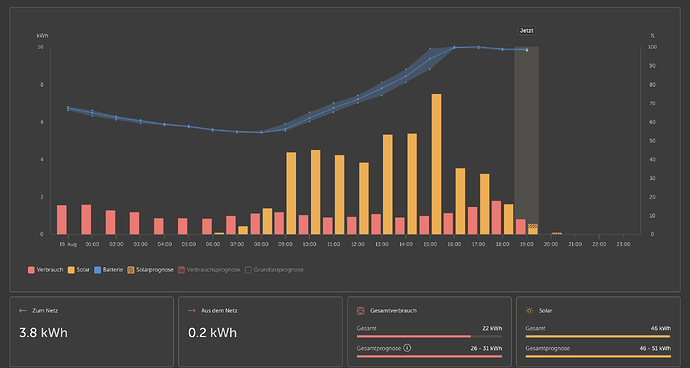This screenshot has height=368, width=690.
Task: Click the Batterie line point at 16:00
Action: [x=454, y=47]
